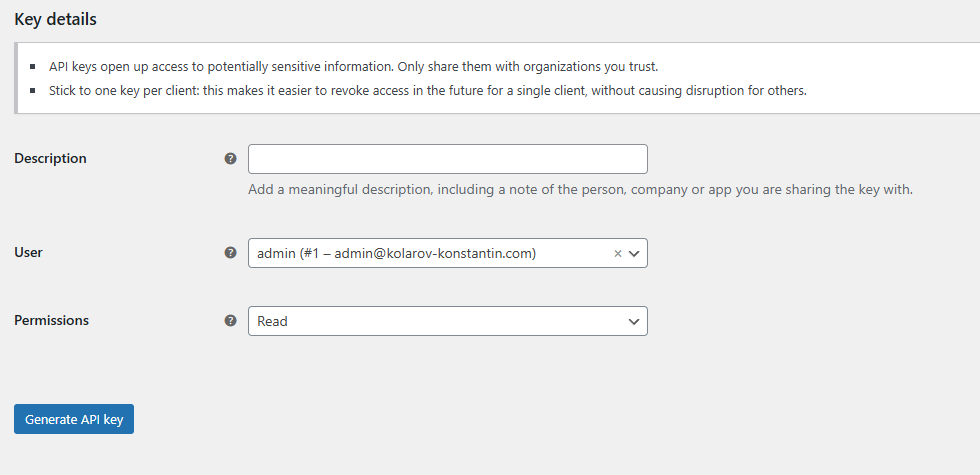Viewport: 980px width, 475px height.
Task: Click the notice about one key per client
Action: point(427,90)
